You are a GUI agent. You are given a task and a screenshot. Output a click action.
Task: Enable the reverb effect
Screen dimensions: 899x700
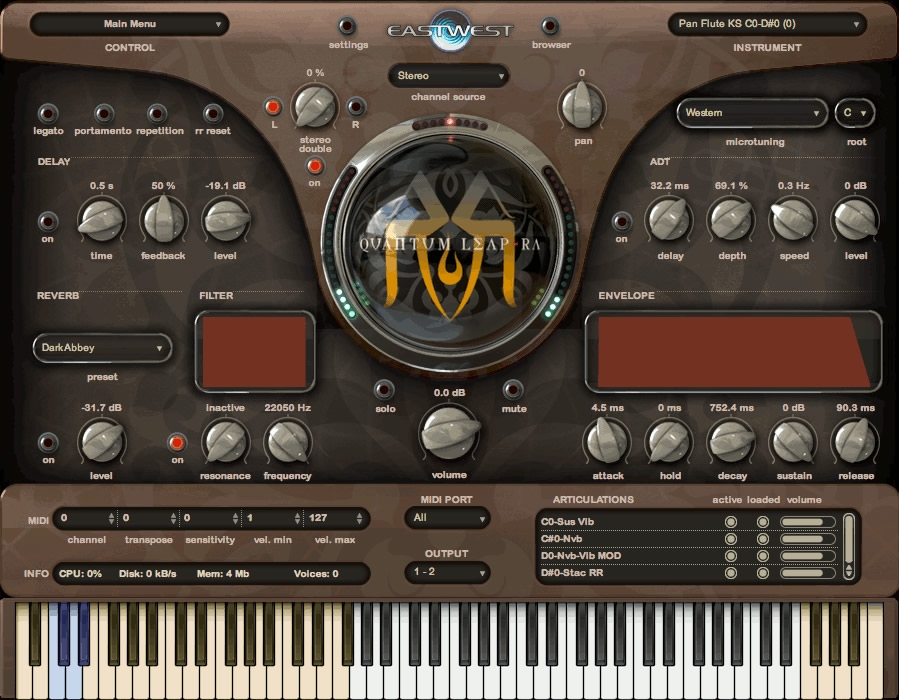[48, 442]
